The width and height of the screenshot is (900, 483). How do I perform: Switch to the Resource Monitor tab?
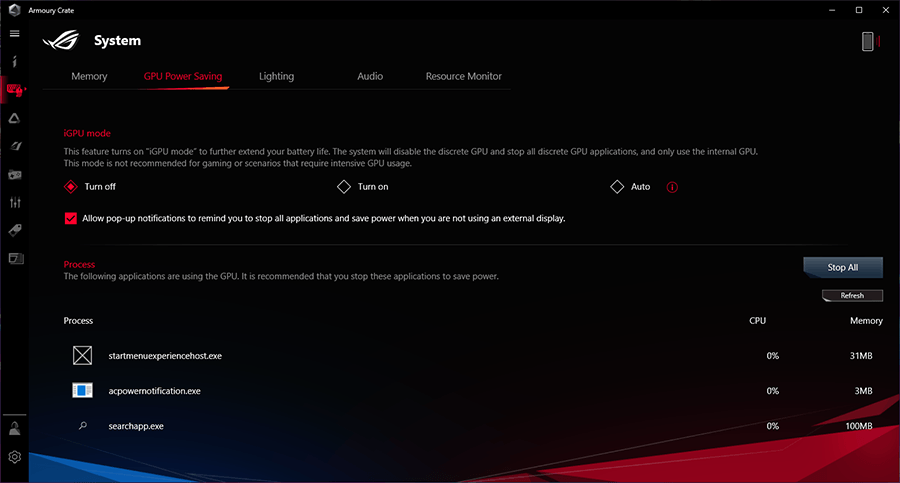464,76
